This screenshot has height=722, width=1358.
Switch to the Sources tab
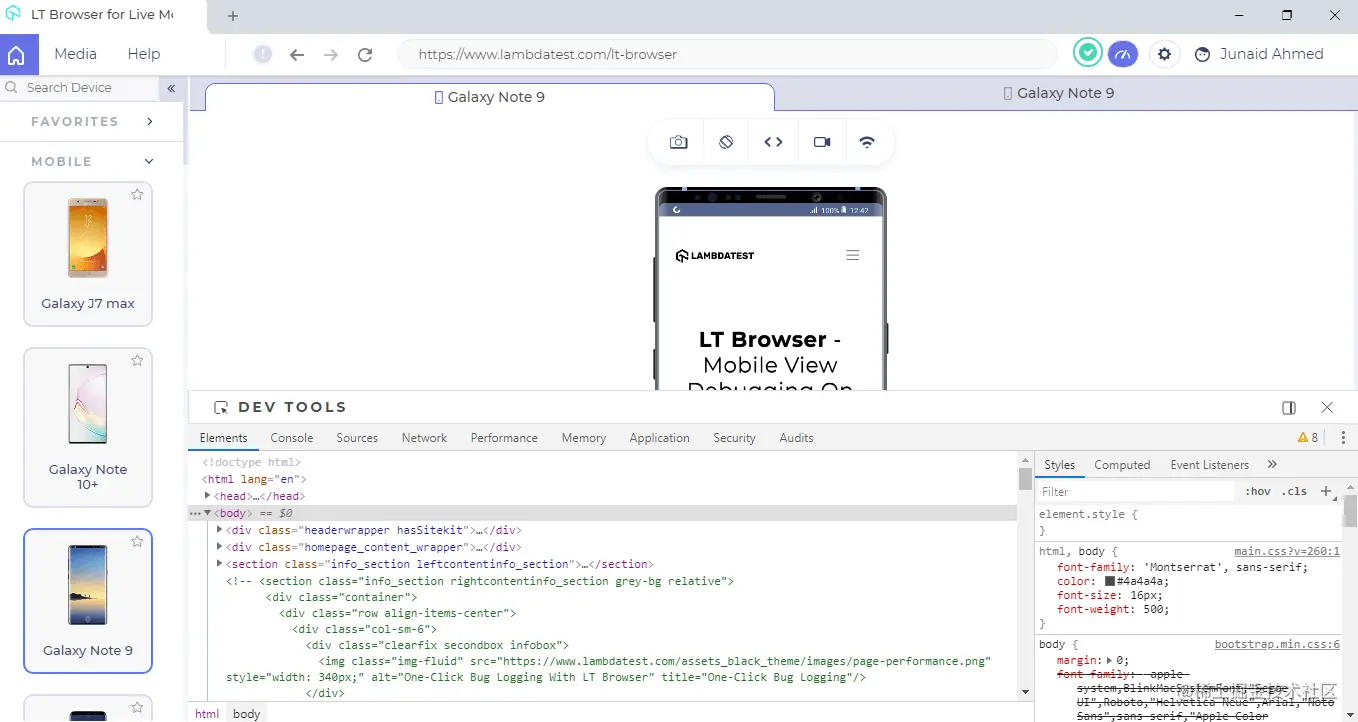click(x=357, y=438)
